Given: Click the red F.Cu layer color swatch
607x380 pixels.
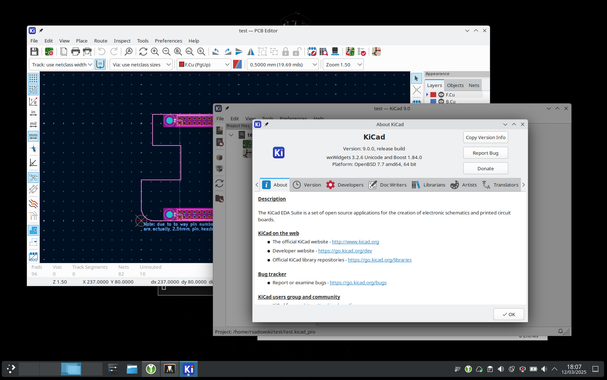Looking at the screenshot, I should coord(433,94).
